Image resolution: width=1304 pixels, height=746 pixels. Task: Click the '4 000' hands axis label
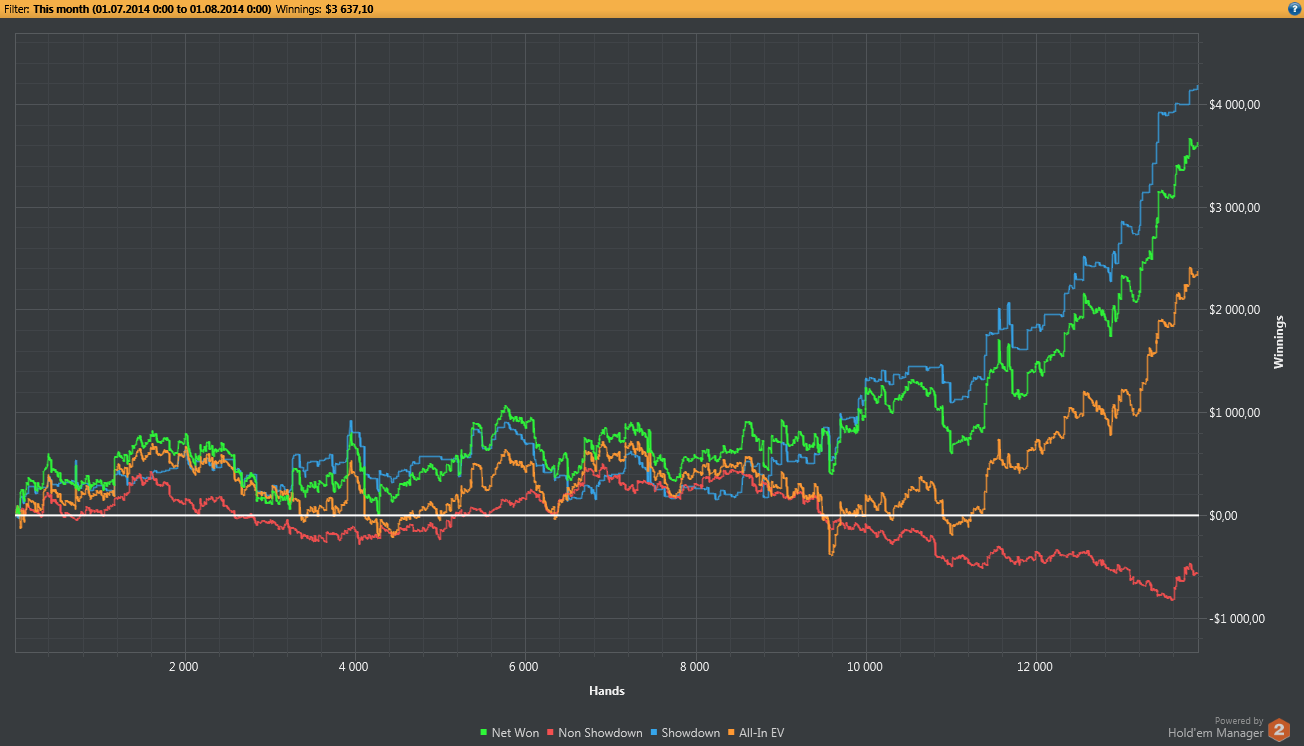point(354,666)
